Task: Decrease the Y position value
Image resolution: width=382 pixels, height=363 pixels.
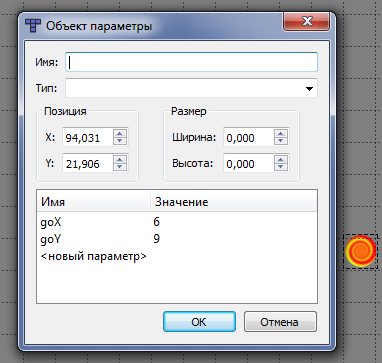Action: (120, 167)
